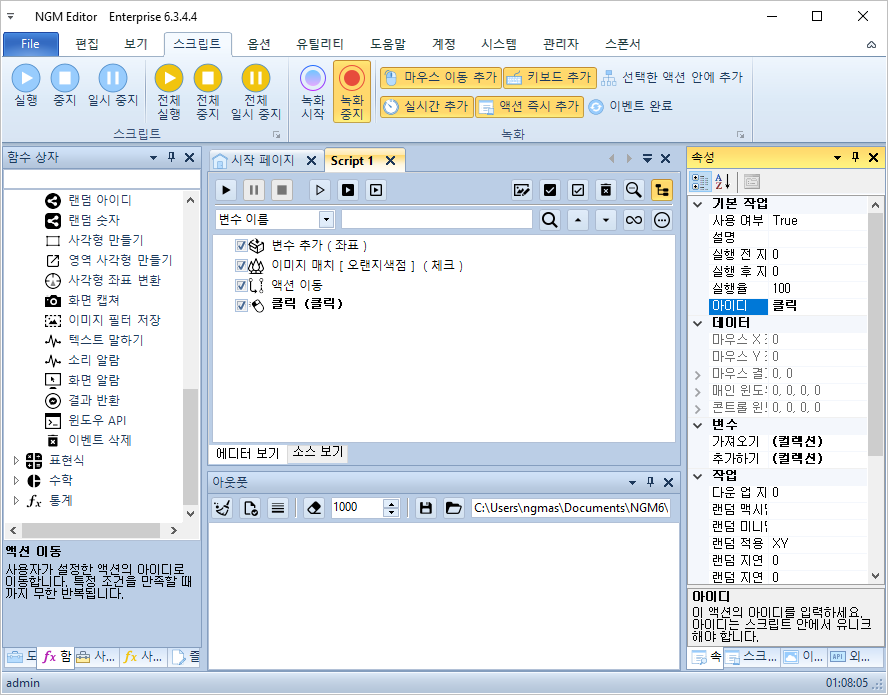888x695 pixels.
Task: Open the 편집 ribbon tab
Action: 87,44
